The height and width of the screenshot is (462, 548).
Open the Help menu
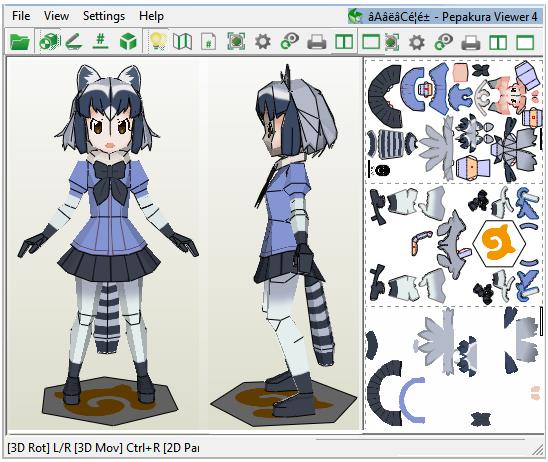[x=151, y=16]
